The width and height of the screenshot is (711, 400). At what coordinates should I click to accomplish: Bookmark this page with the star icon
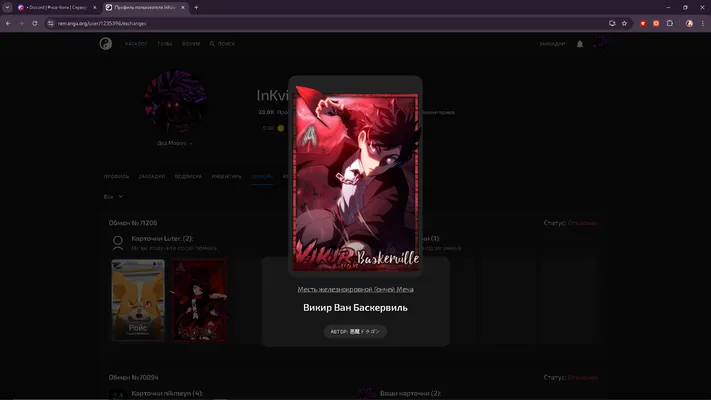pyautogui.click(x=624, y=23)
